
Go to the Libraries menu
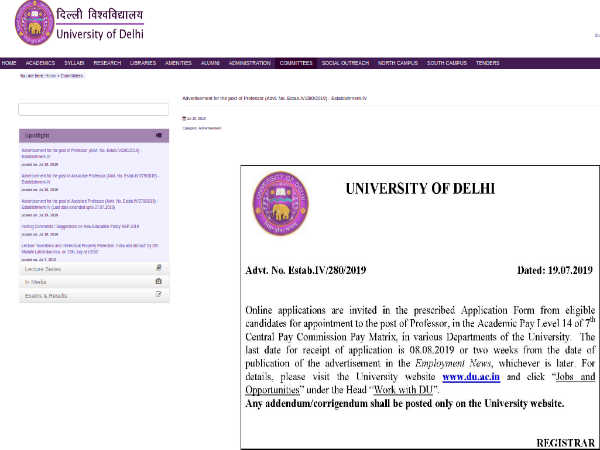143,63
